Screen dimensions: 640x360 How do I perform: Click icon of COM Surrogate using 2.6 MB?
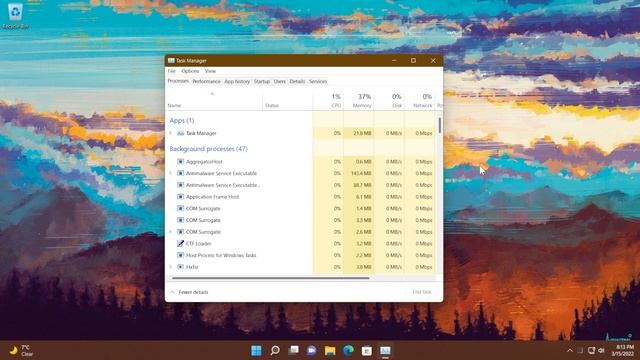[180, 231]
